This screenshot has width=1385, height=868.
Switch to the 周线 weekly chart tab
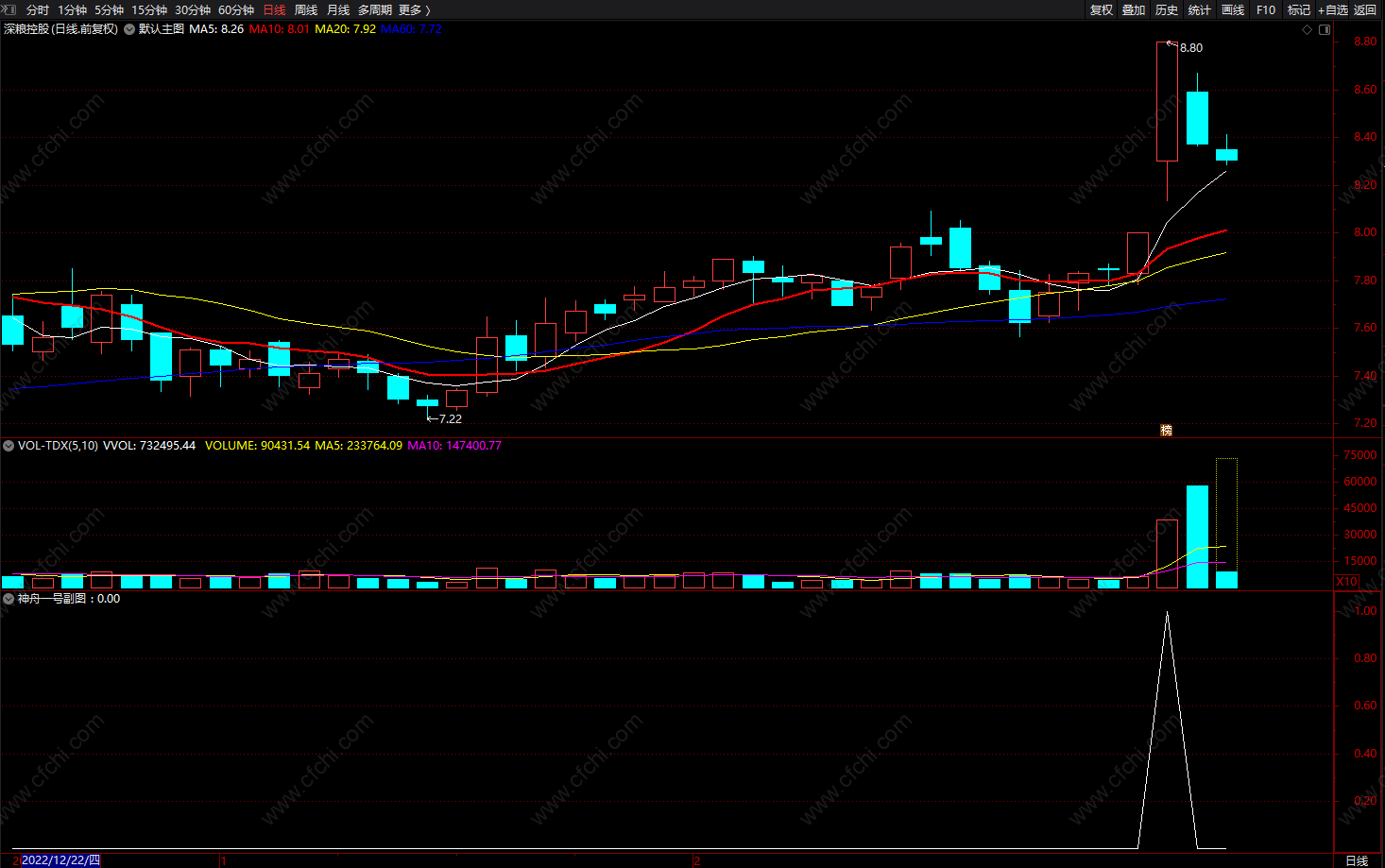[306, 9]
